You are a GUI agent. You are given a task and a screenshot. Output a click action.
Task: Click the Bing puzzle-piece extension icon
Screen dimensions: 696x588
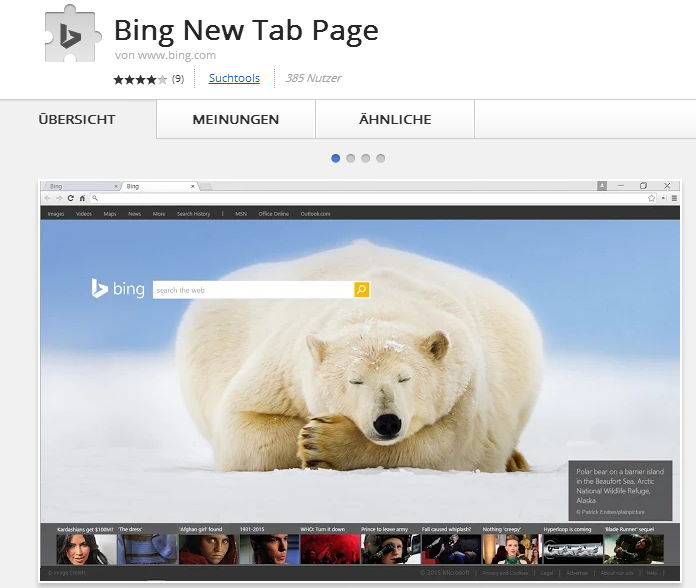click(73, 34)
